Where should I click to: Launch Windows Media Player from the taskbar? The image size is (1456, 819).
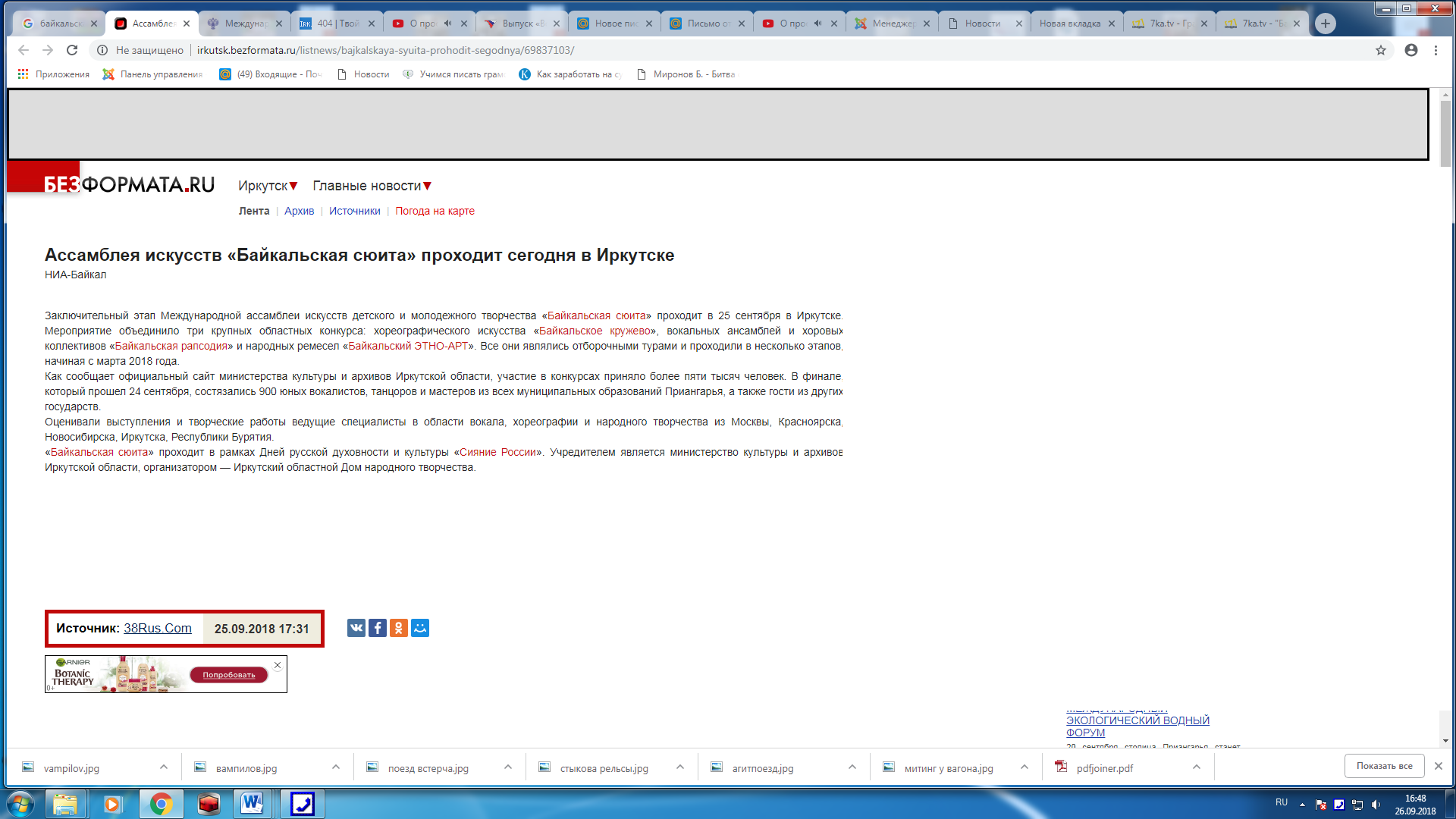(114, 804)
